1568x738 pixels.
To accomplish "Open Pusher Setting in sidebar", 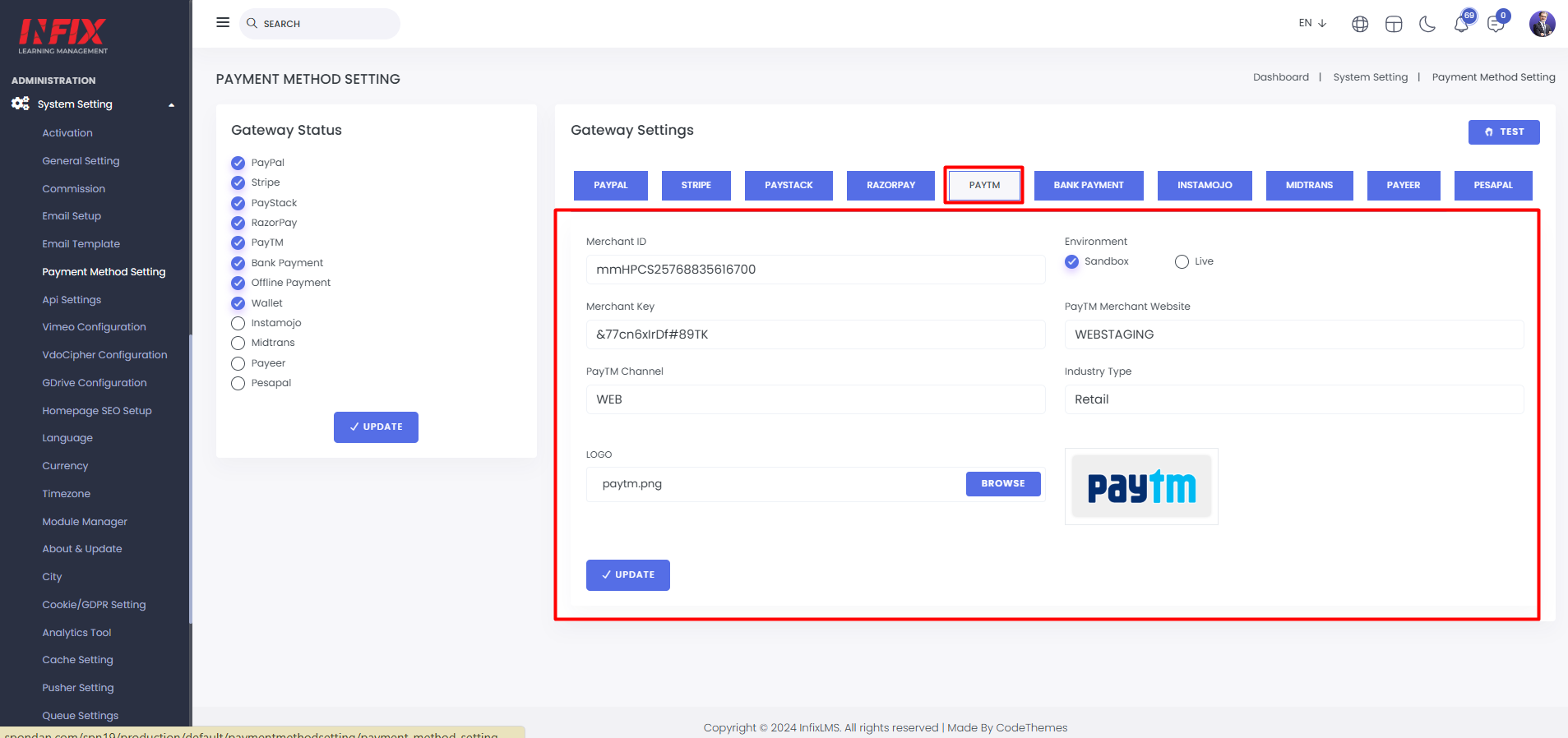I will [78, 688].
